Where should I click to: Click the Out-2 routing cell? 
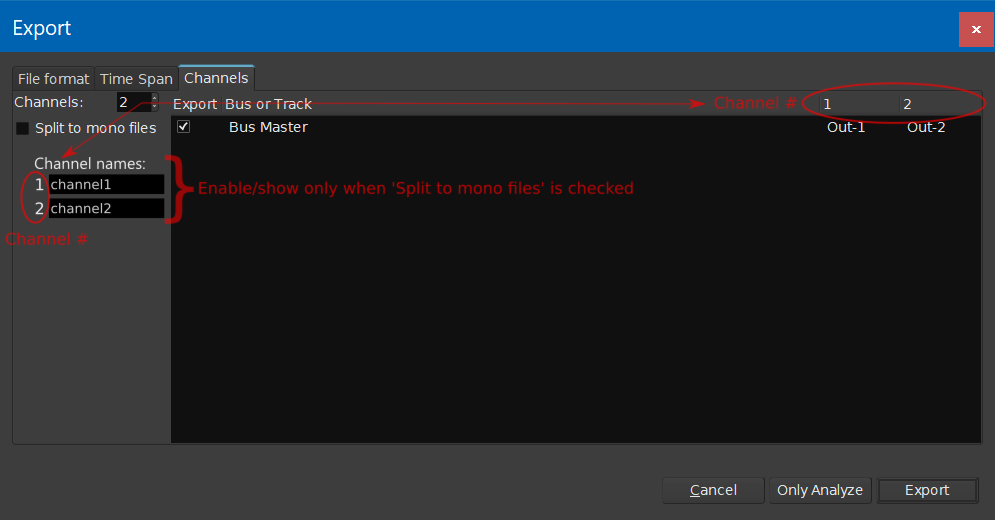tap(926, 127)
